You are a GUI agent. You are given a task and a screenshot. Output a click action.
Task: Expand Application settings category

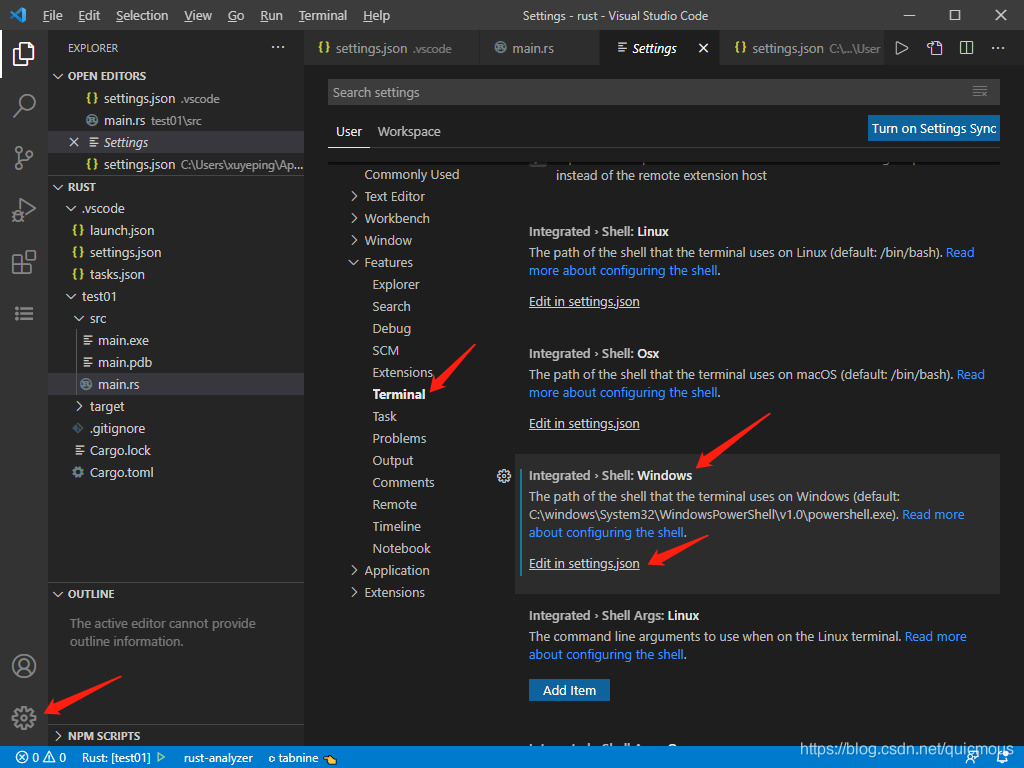click(354, 570)
